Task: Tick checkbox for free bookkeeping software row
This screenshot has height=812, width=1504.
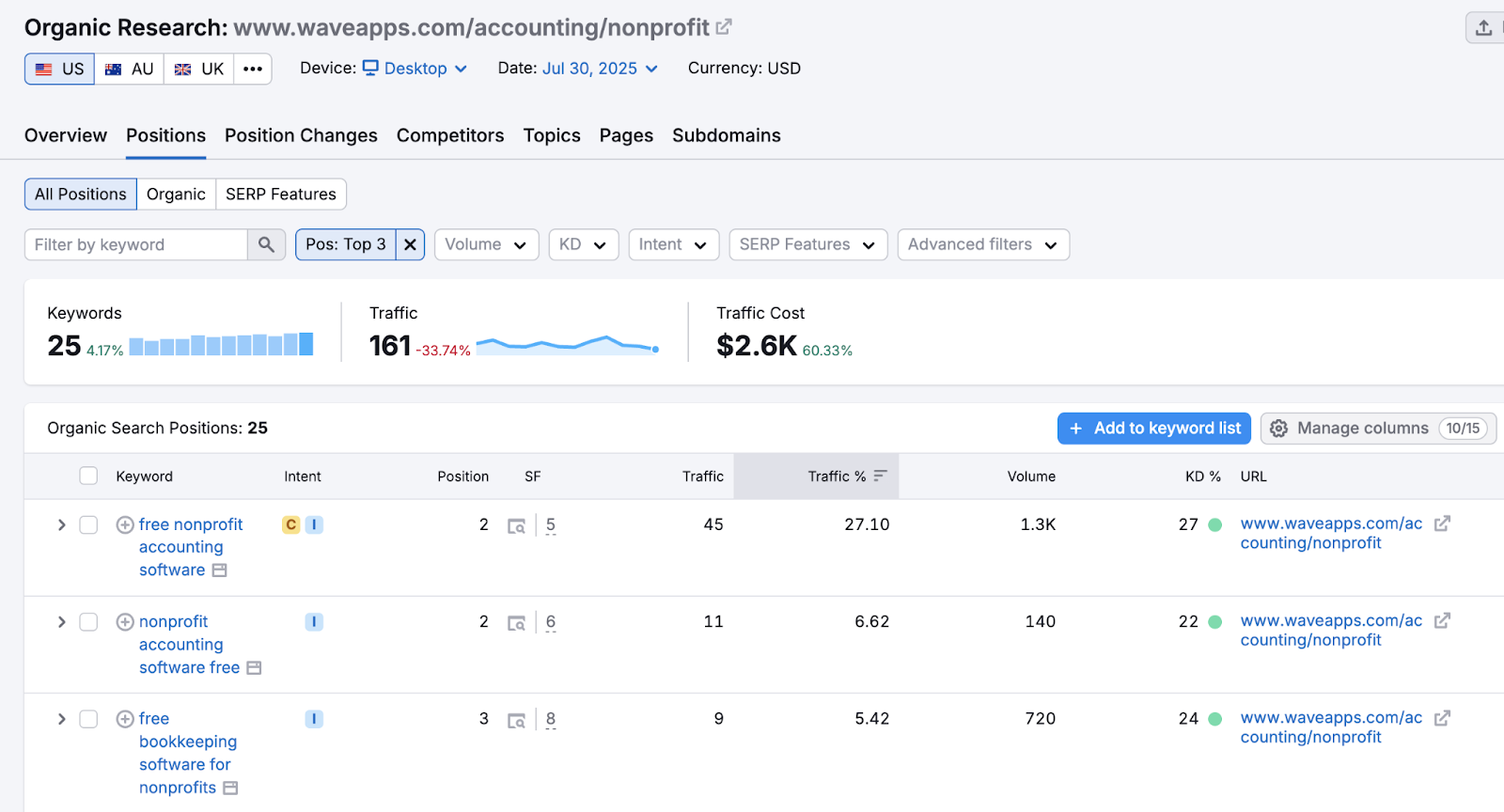Action: pos(88,719)
